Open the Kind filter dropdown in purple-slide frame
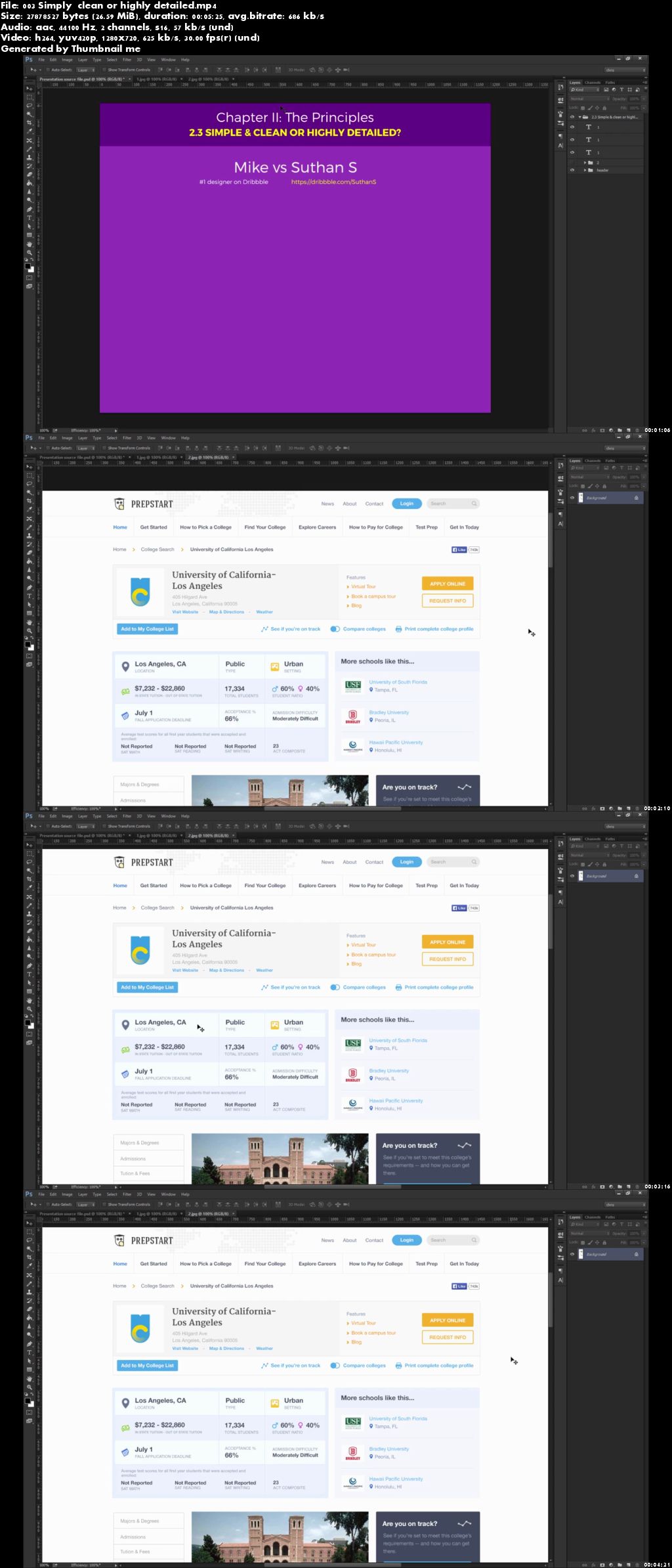The image size is (672, 1568). [585, 90]
